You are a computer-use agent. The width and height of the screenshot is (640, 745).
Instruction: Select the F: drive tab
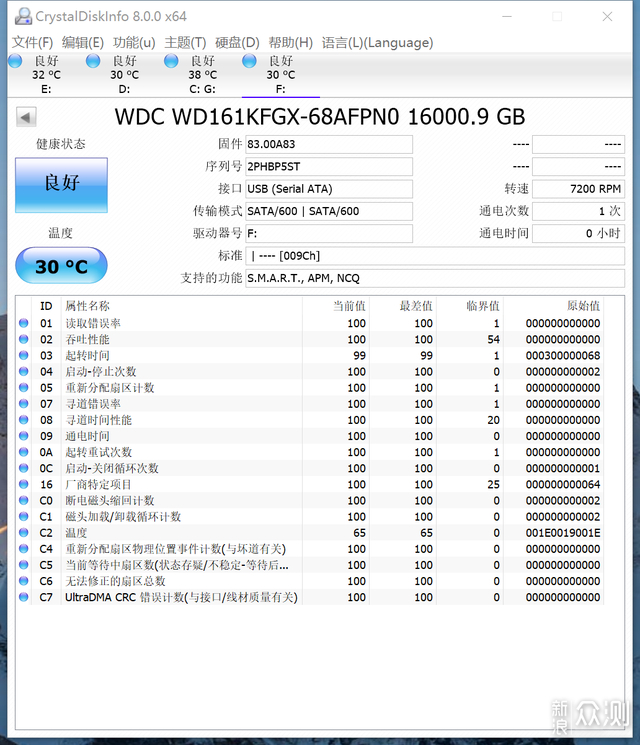(x=280, y=75)
